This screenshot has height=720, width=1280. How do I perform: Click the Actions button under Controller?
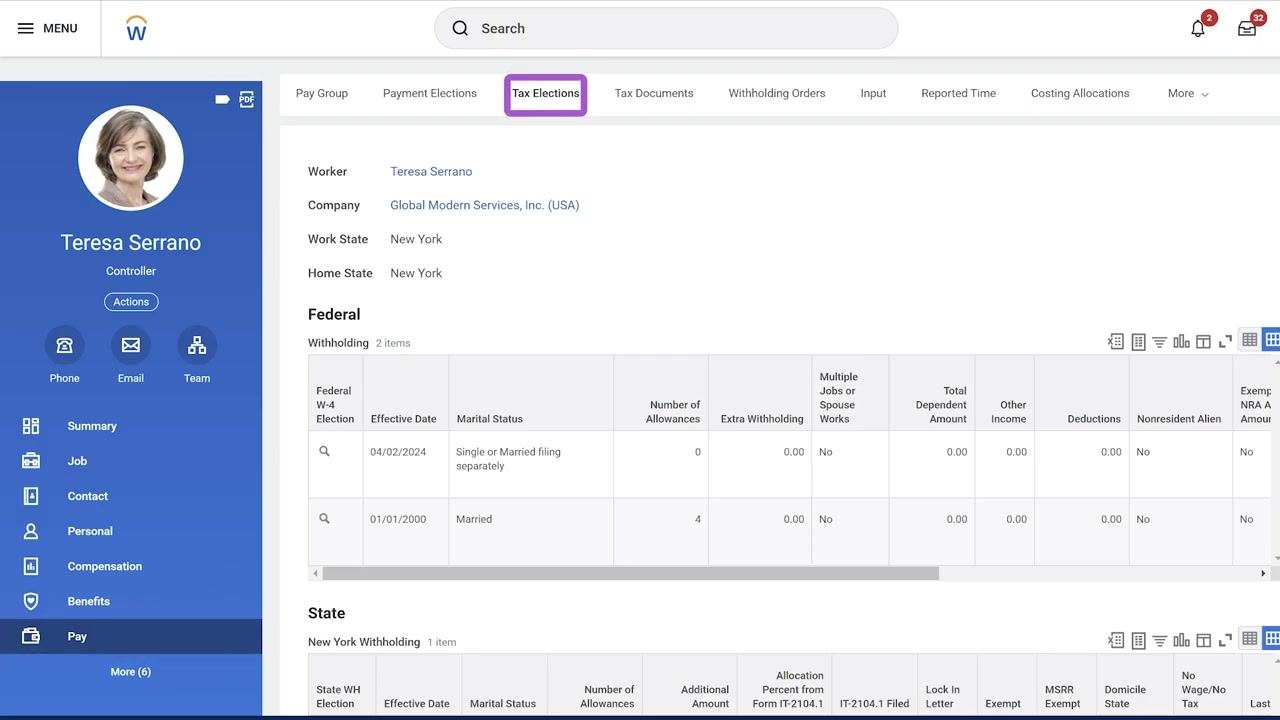point(131,302)
